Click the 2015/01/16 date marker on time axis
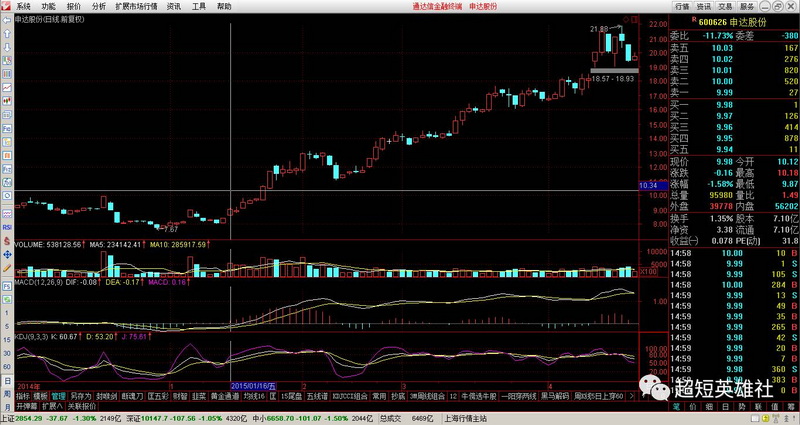This screenshot has width=800, height=425. [x=253, y=385]
